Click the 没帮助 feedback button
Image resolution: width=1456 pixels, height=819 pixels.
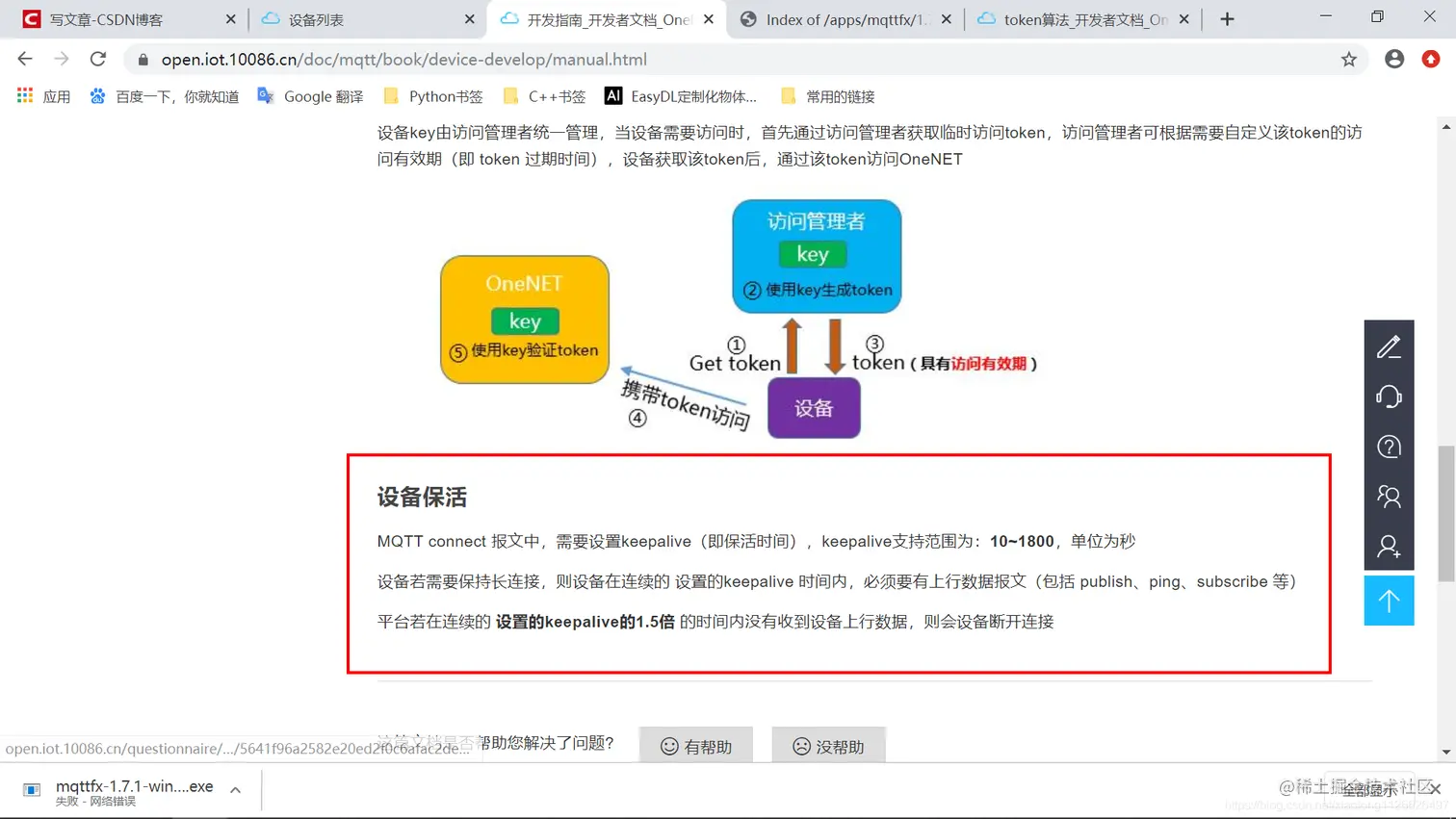[828, 746]
